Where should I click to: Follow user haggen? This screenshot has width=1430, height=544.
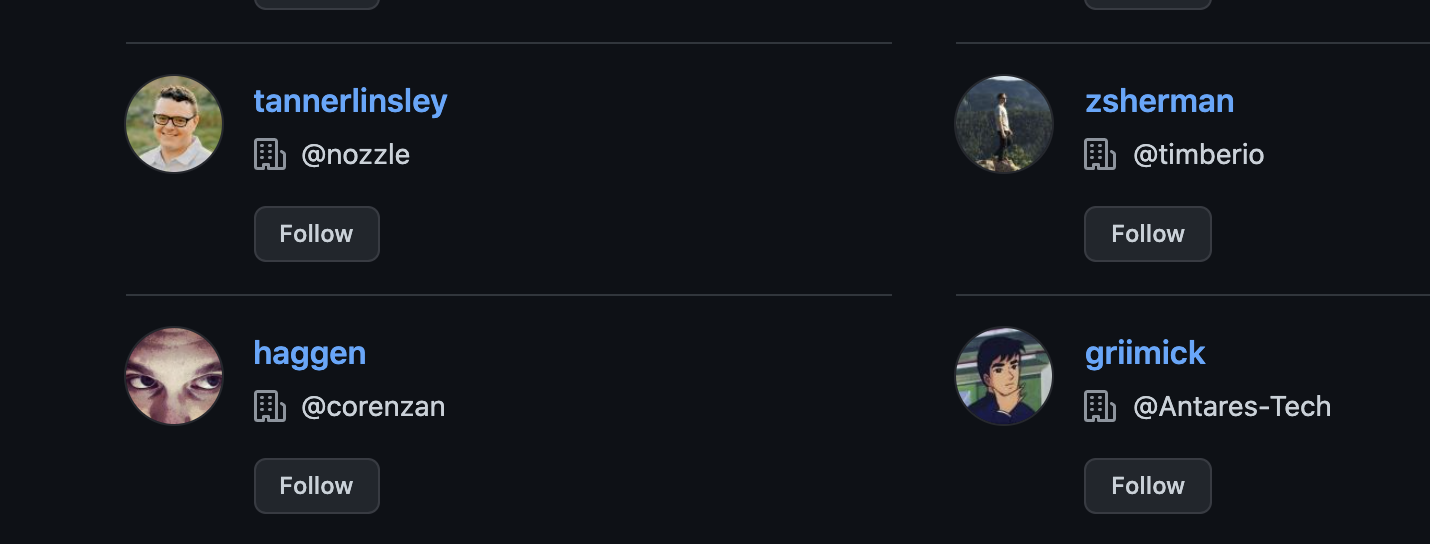click(x=317, y=486)
